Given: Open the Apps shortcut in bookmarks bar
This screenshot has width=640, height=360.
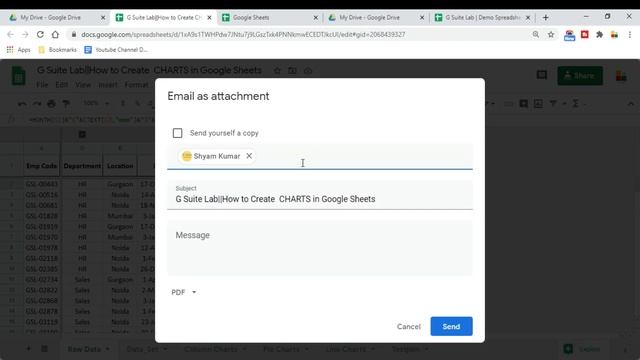Looking at the screenshot, I should coord(18,50).
